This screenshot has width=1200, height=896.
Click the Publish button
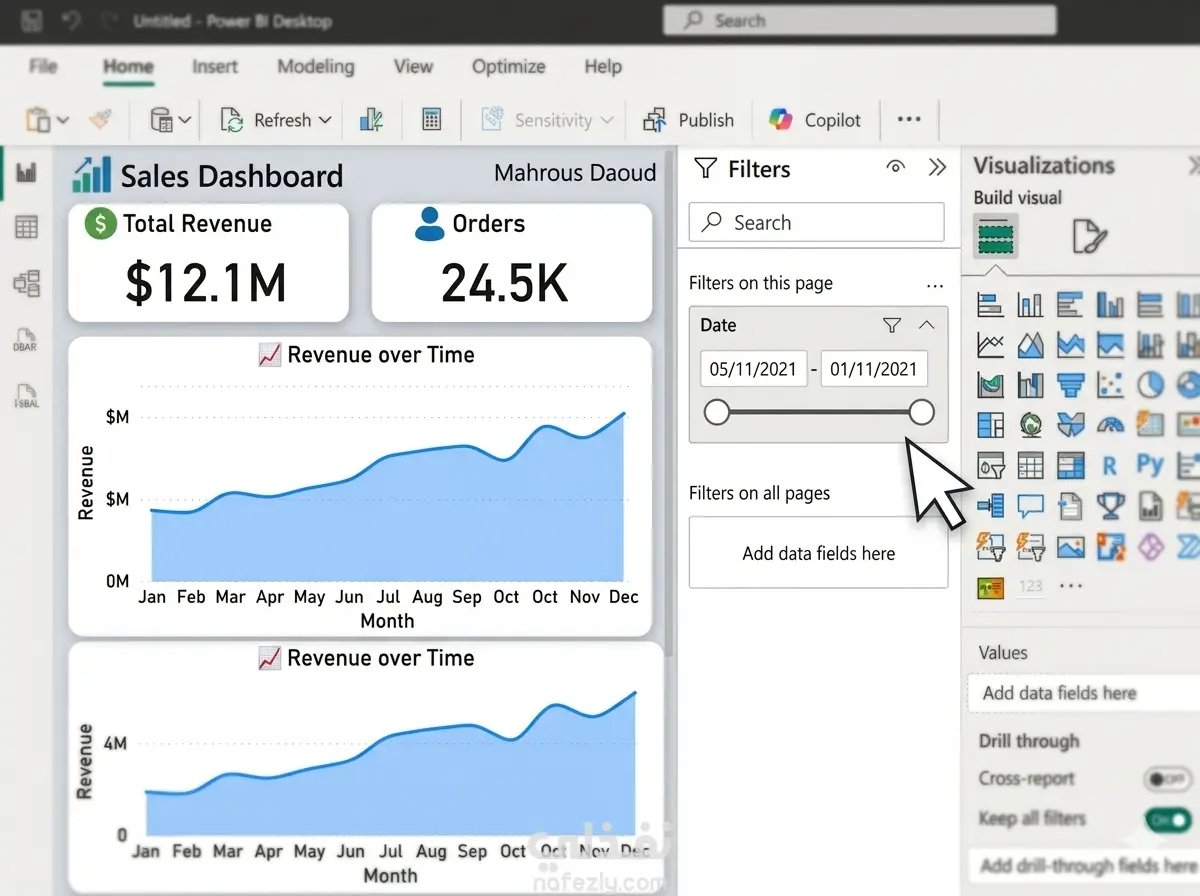pos(689,120)
